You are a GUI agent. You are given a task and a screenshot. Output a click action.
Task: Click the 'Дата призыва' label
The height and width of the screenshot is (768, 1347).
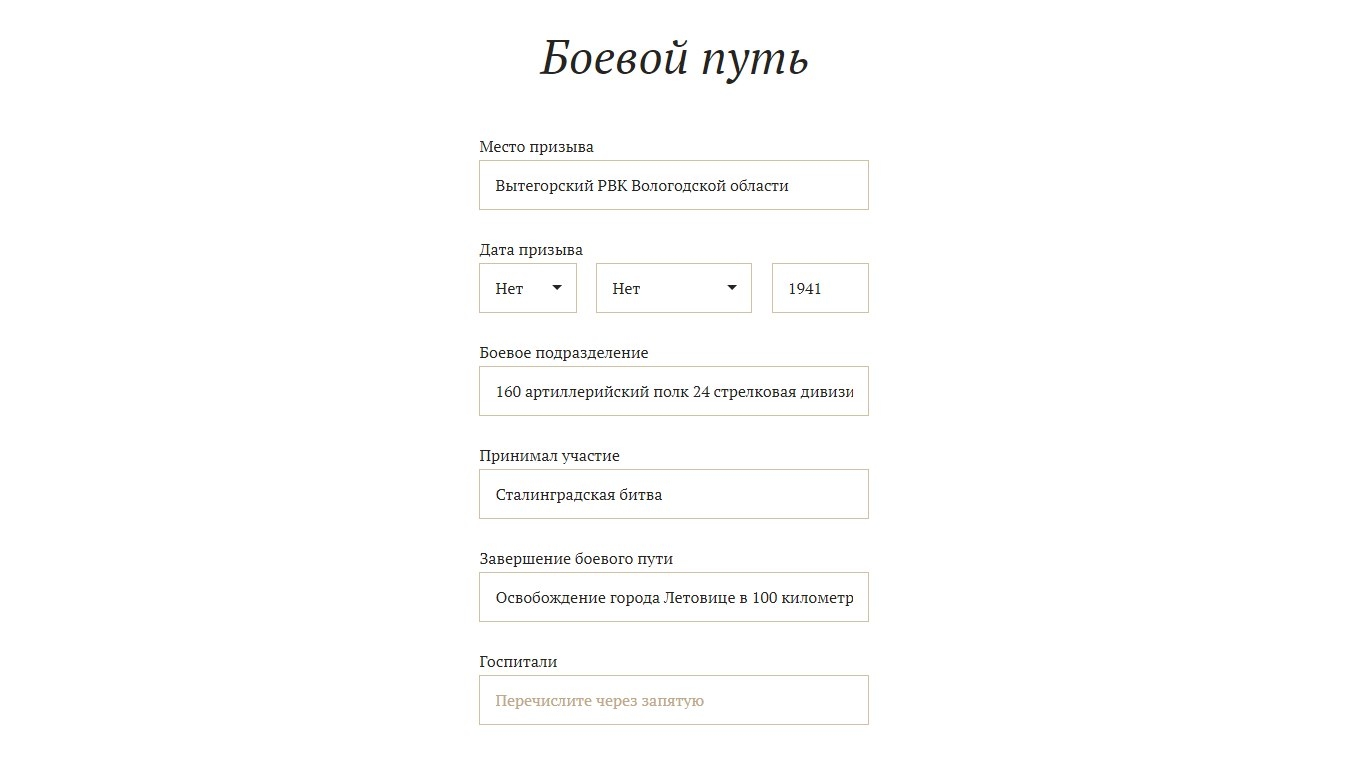click(x=531, y=250)
